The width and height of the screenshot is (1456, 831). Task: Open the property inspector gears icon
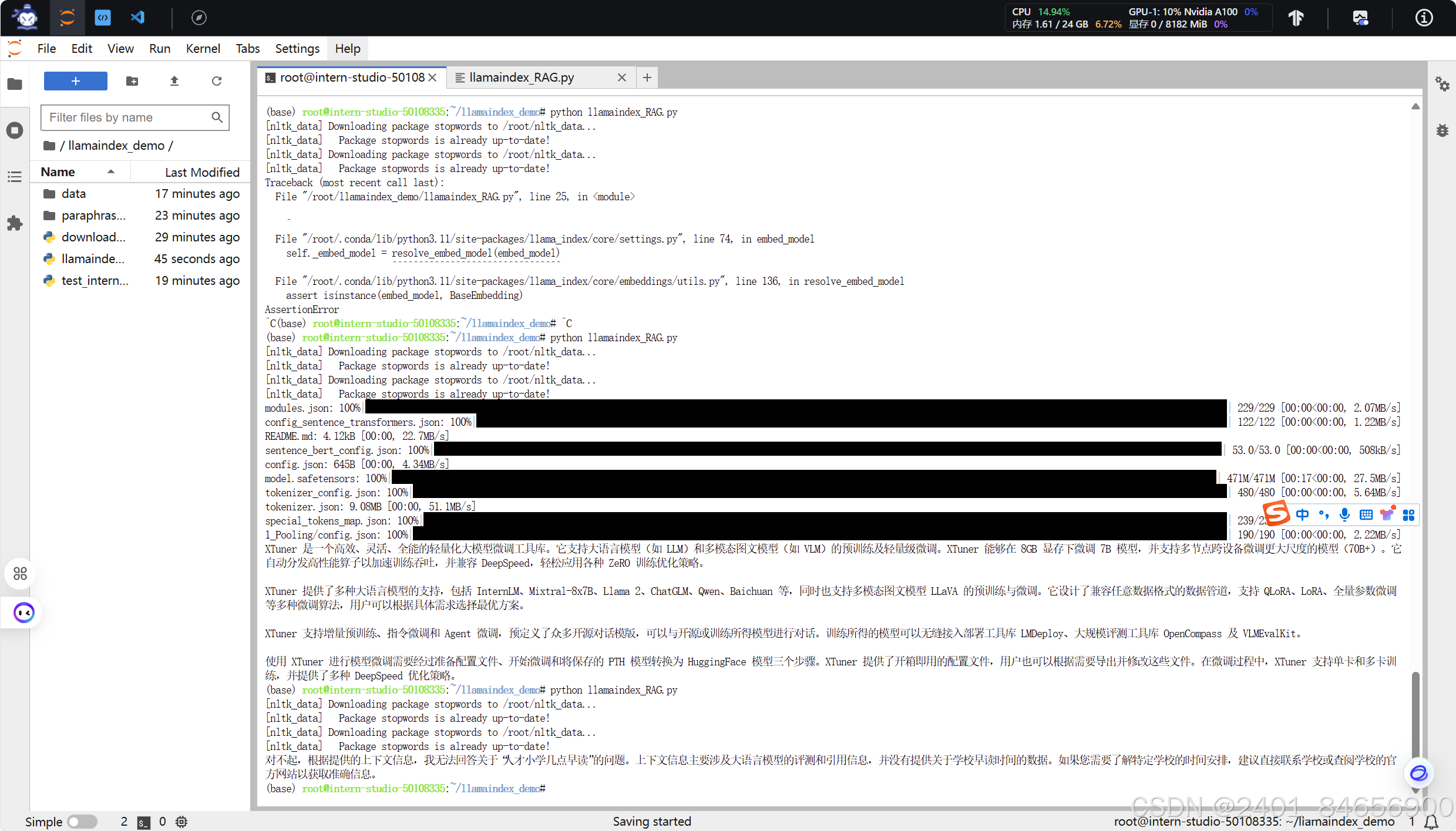[1442, 84]
